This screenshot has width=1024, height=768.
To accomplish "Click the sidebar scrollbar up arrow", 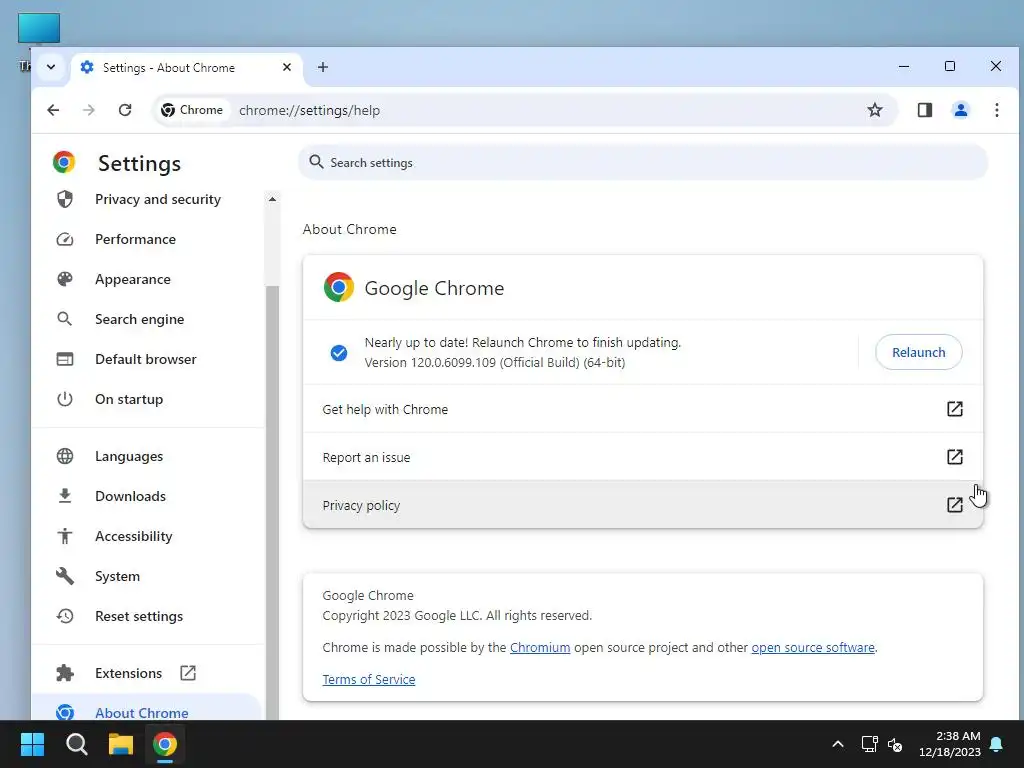I will [272, 199].
